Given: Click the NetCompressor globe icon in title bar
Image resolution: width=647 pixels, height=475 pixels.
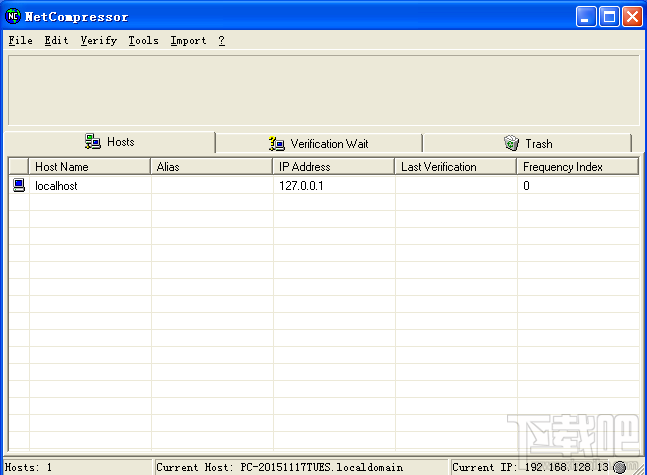Looking at the screenshot, I should 13,16.
